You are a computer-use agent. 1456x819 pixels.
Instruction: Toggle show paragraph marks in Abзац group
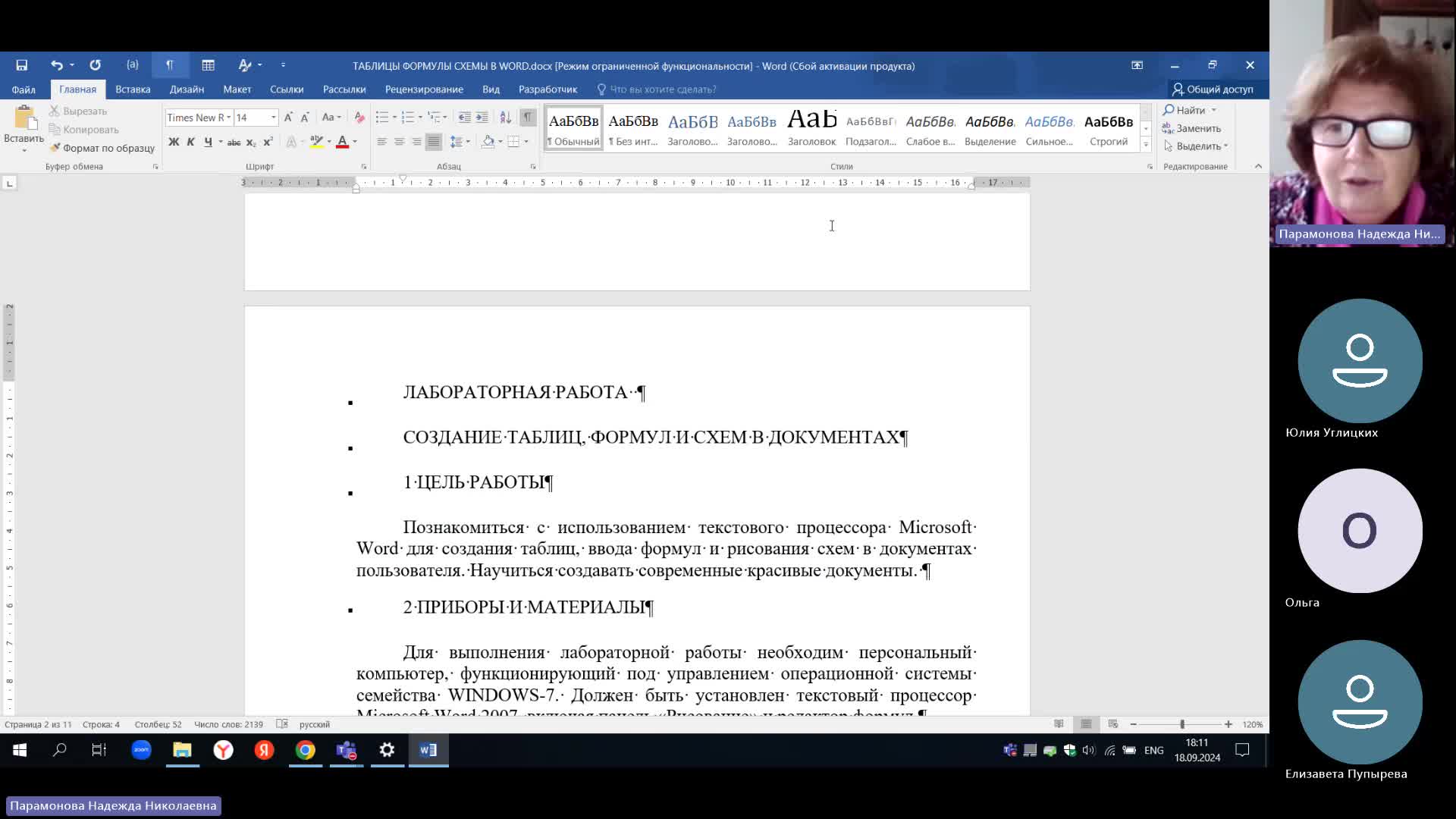click(x=528, y=118)
